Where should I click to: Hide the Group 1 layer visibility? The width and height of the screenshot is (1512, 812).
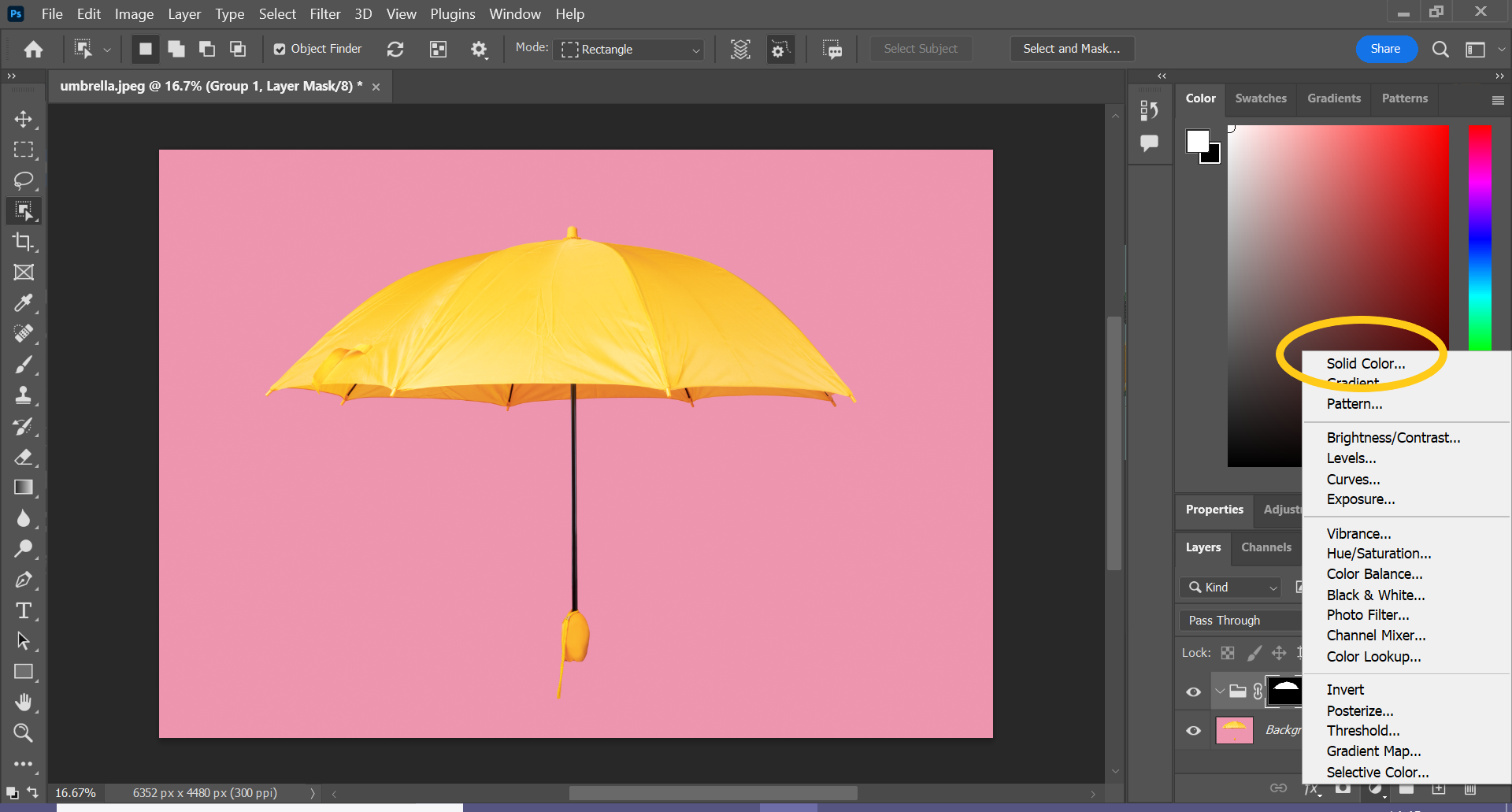[1194, 691]
